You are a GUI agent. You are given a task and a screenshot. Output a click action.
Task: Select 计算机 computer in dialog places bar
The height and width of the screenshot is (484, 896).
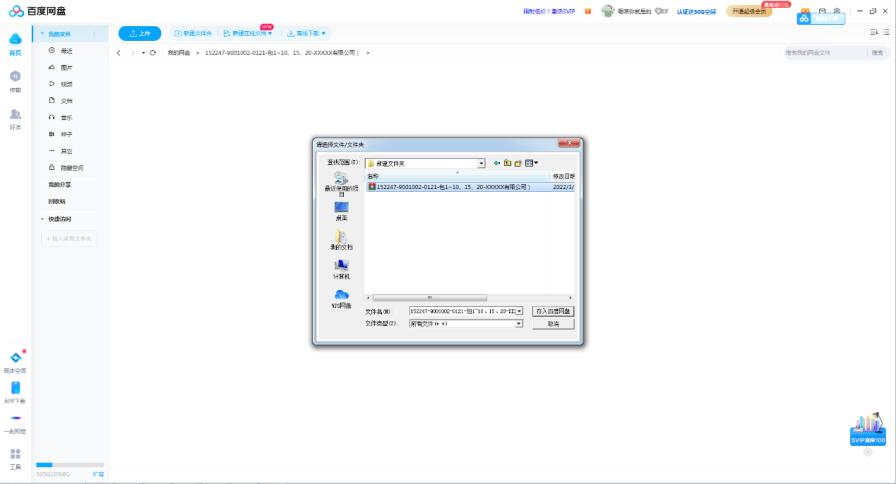point(341,269)
